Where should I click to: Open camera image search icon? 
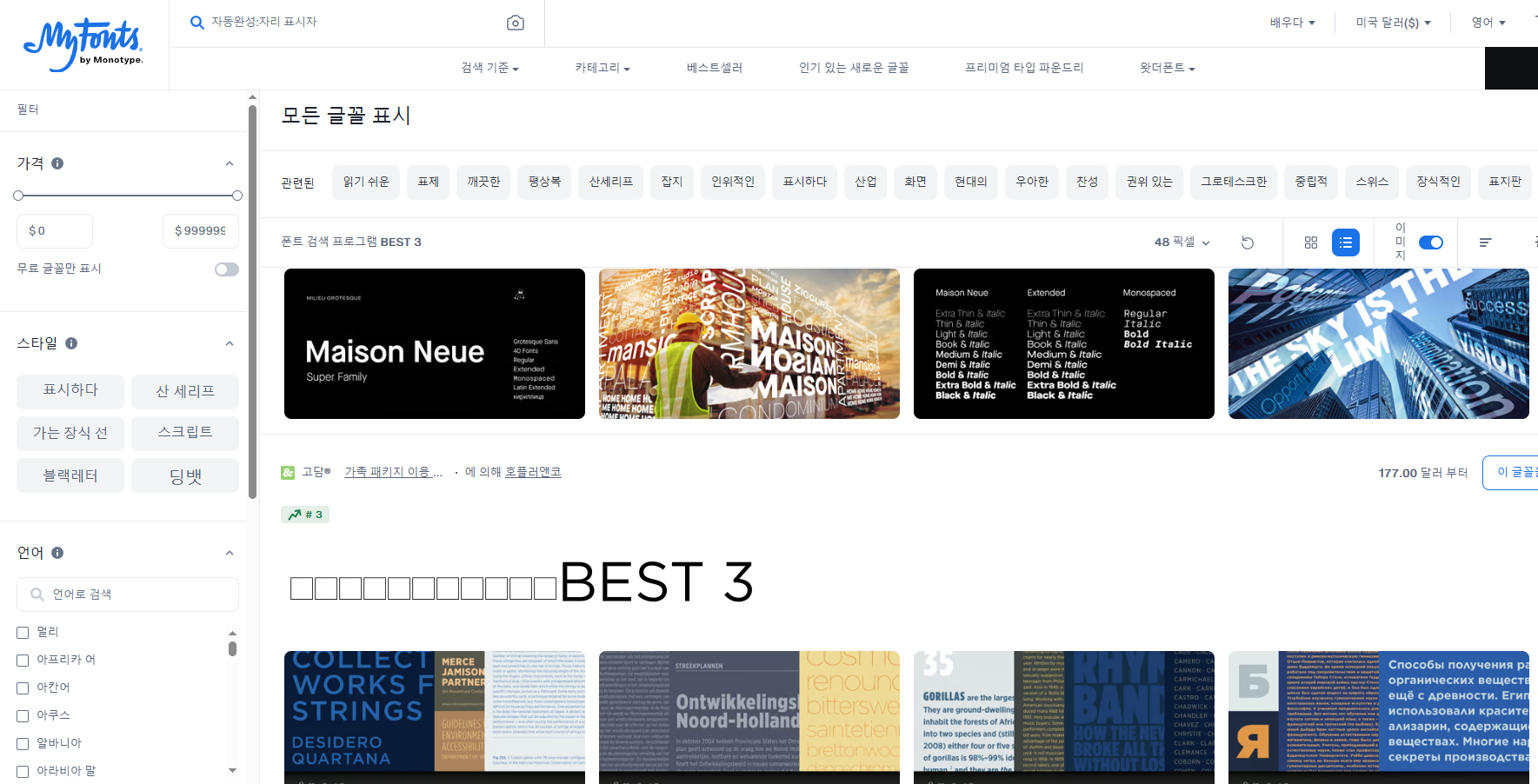point(516,23)
